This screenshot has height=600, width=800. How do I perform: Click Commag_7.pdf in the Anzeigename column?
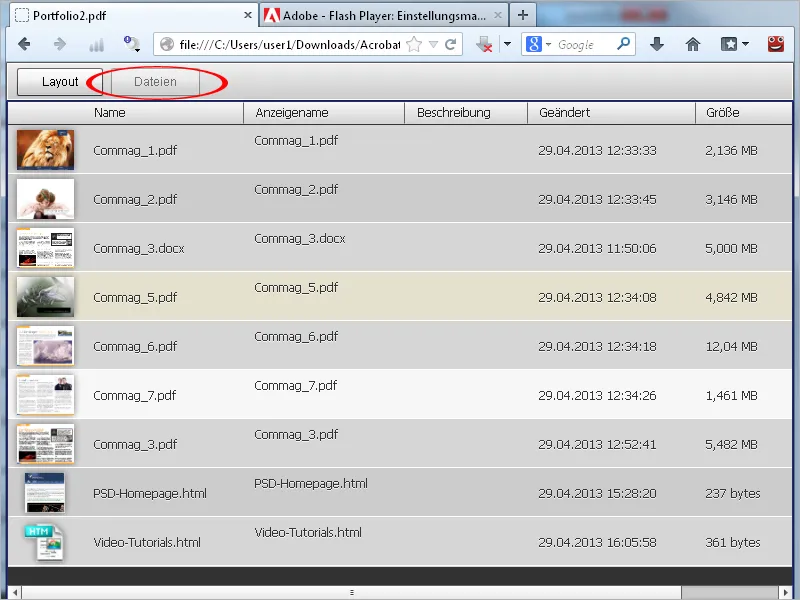point(295,386)
